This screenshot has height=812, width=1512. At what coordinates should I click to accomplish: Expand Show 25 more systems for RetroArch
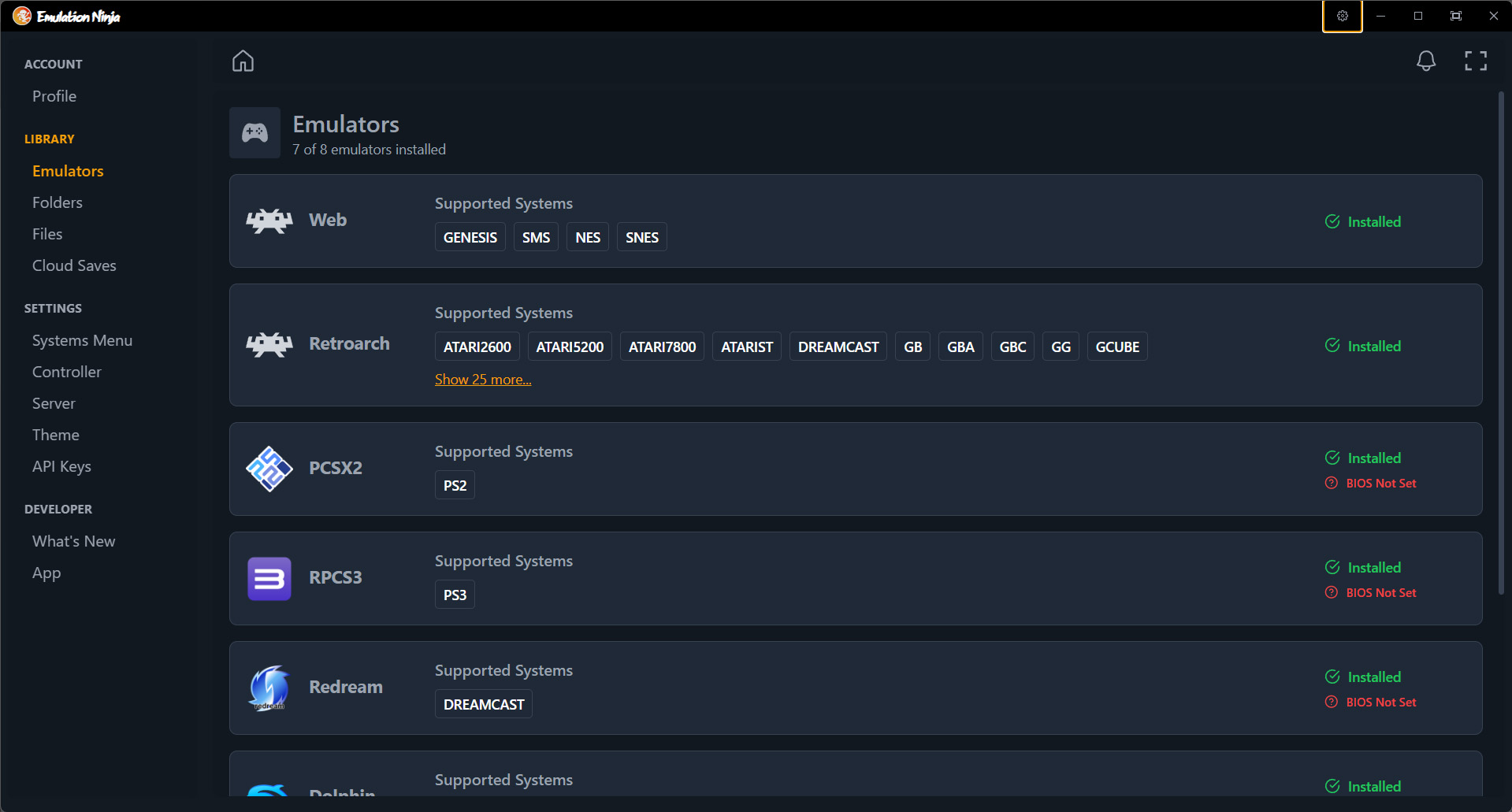(x=483, y=379)
